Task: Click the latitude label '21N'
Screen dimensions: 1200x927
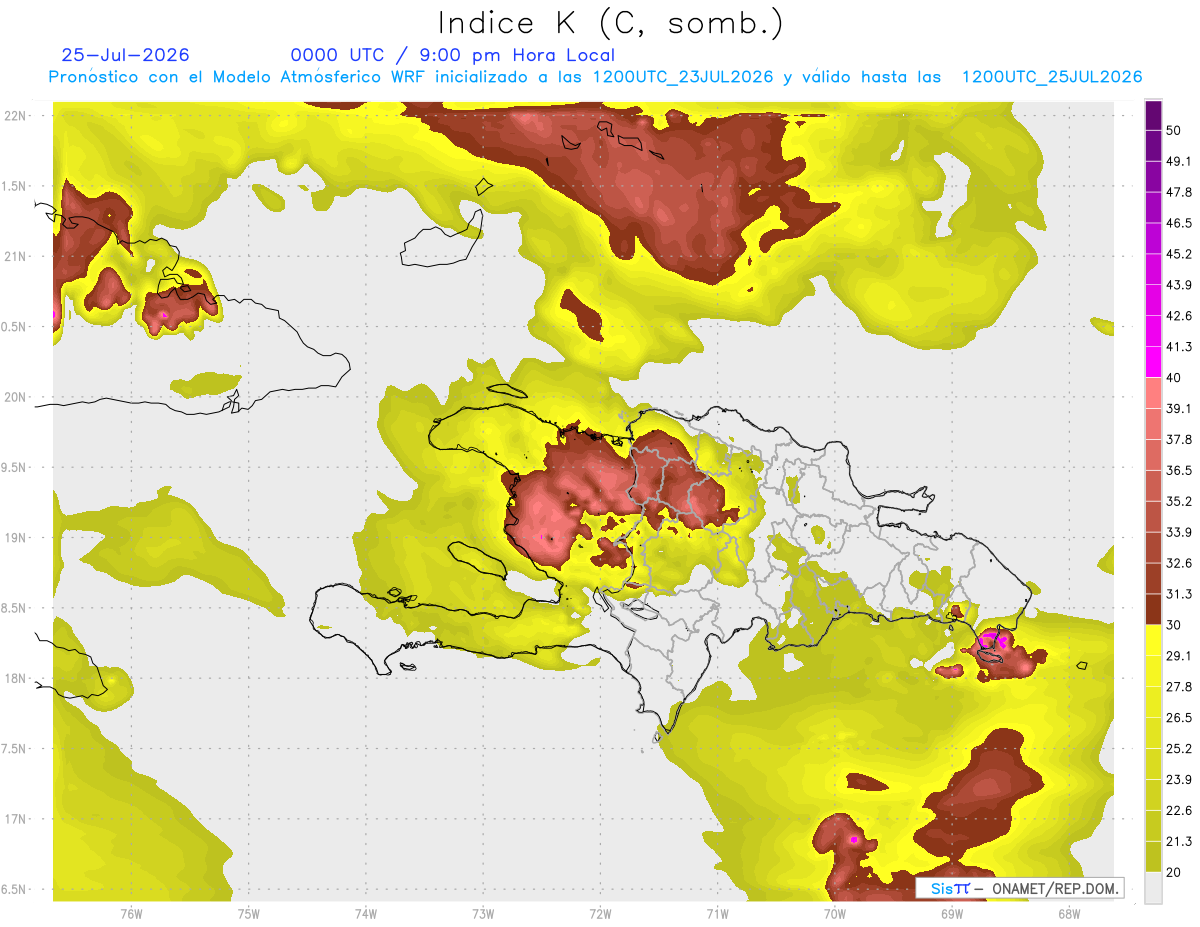Action: pos(17,256)
